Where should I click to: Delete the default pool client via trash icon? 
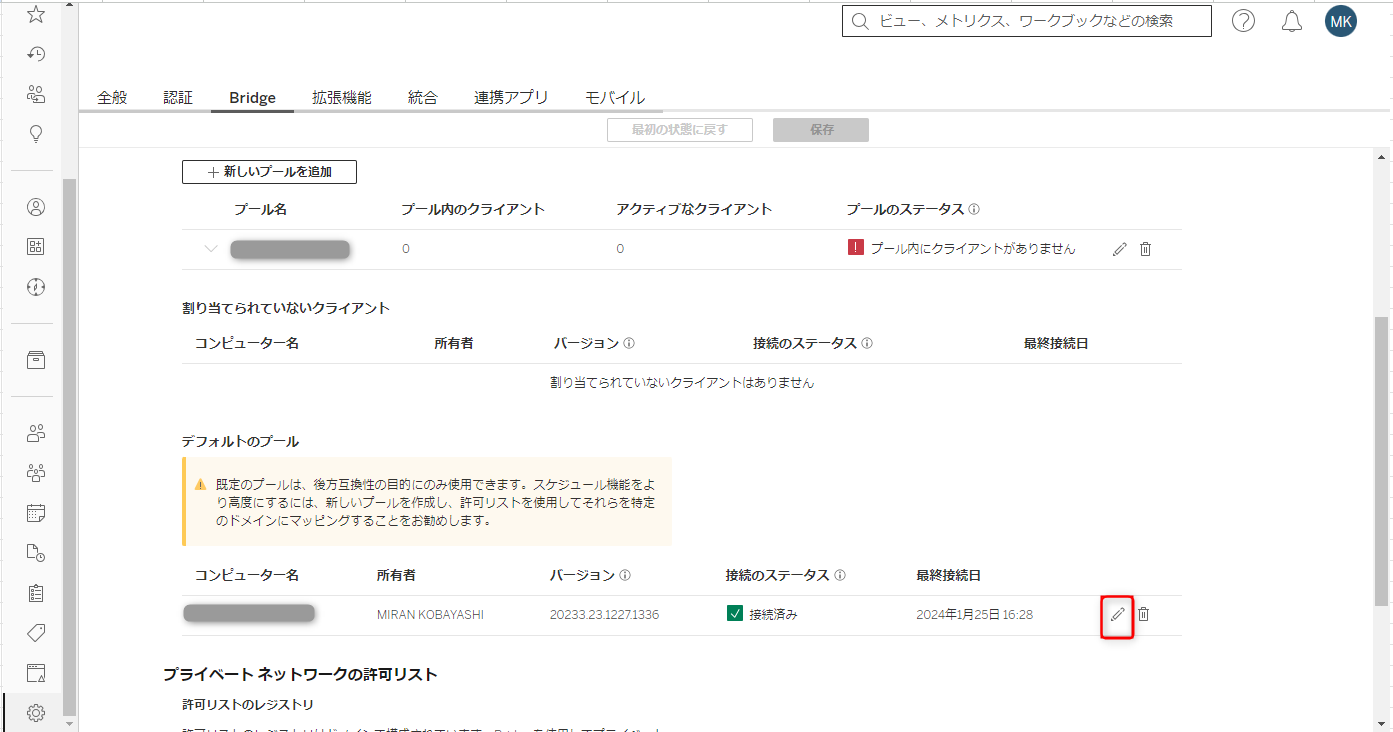pyautogui.click(x=1144, y=614)
